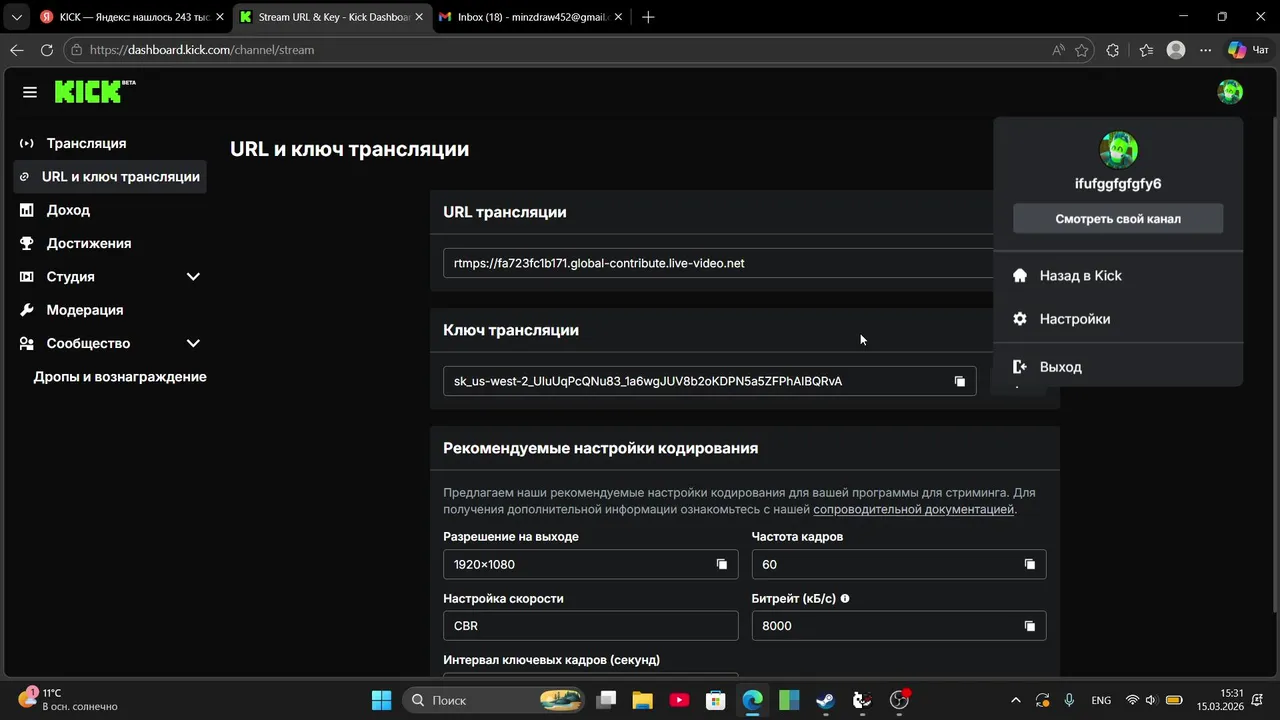The width and height of the screenshot is (1280, 720).
Task: Open the tab search dropdown
Action: 16,17
